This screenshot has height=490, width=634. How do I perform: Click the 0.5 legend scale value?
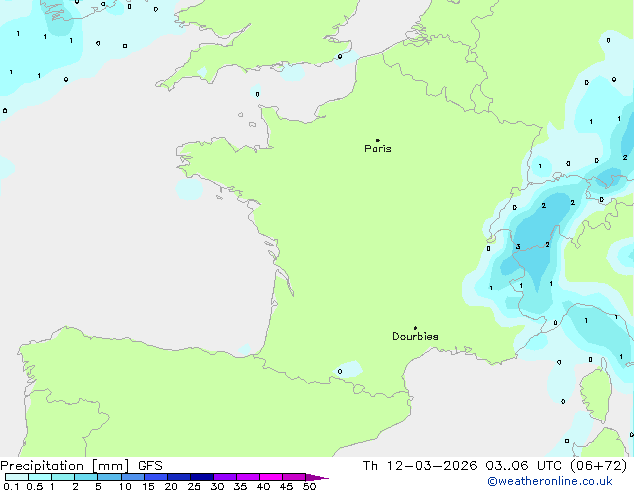[35, 486]
